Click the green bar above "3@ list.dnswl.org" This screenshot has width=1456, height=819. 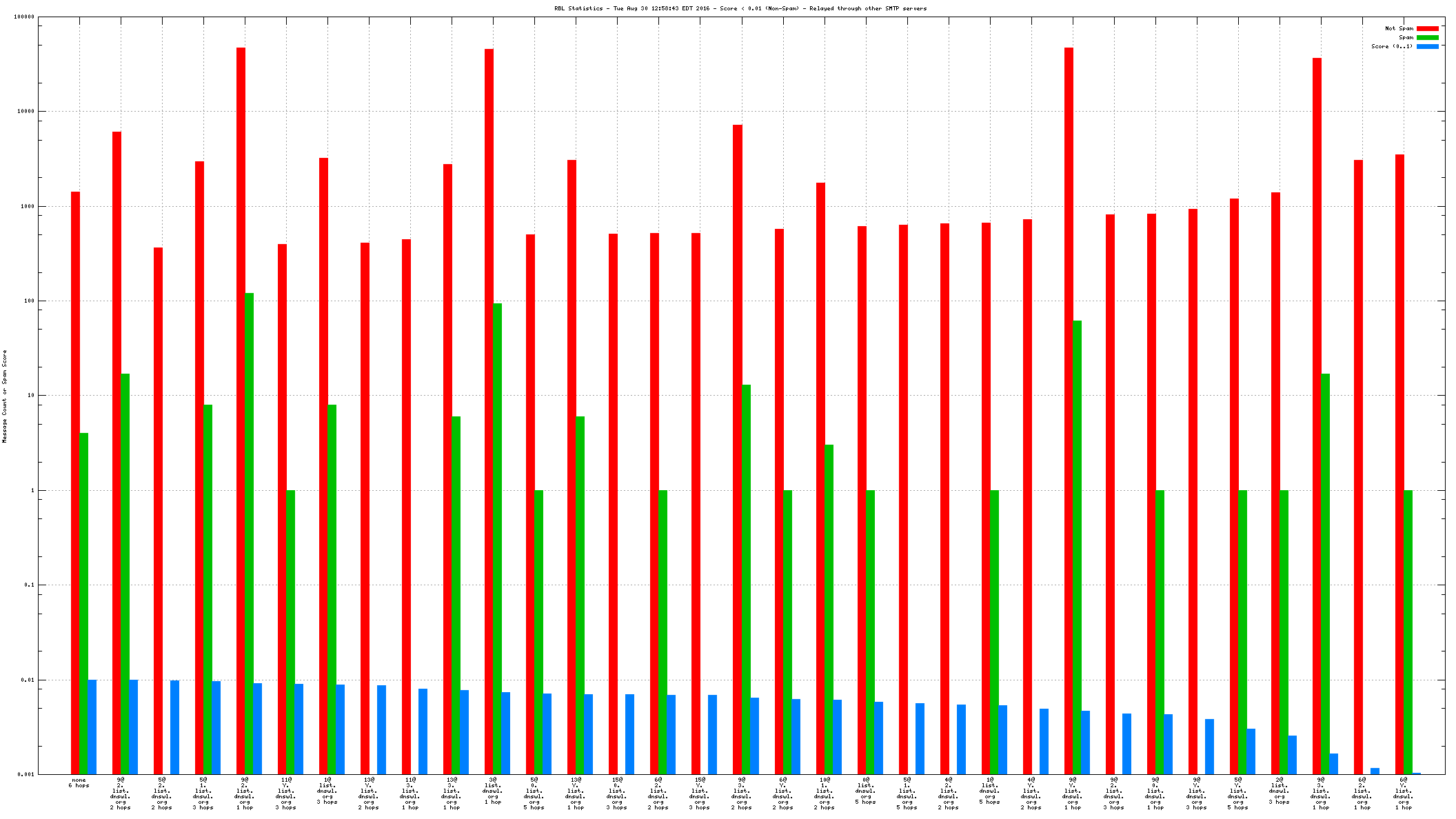point(498,538)
